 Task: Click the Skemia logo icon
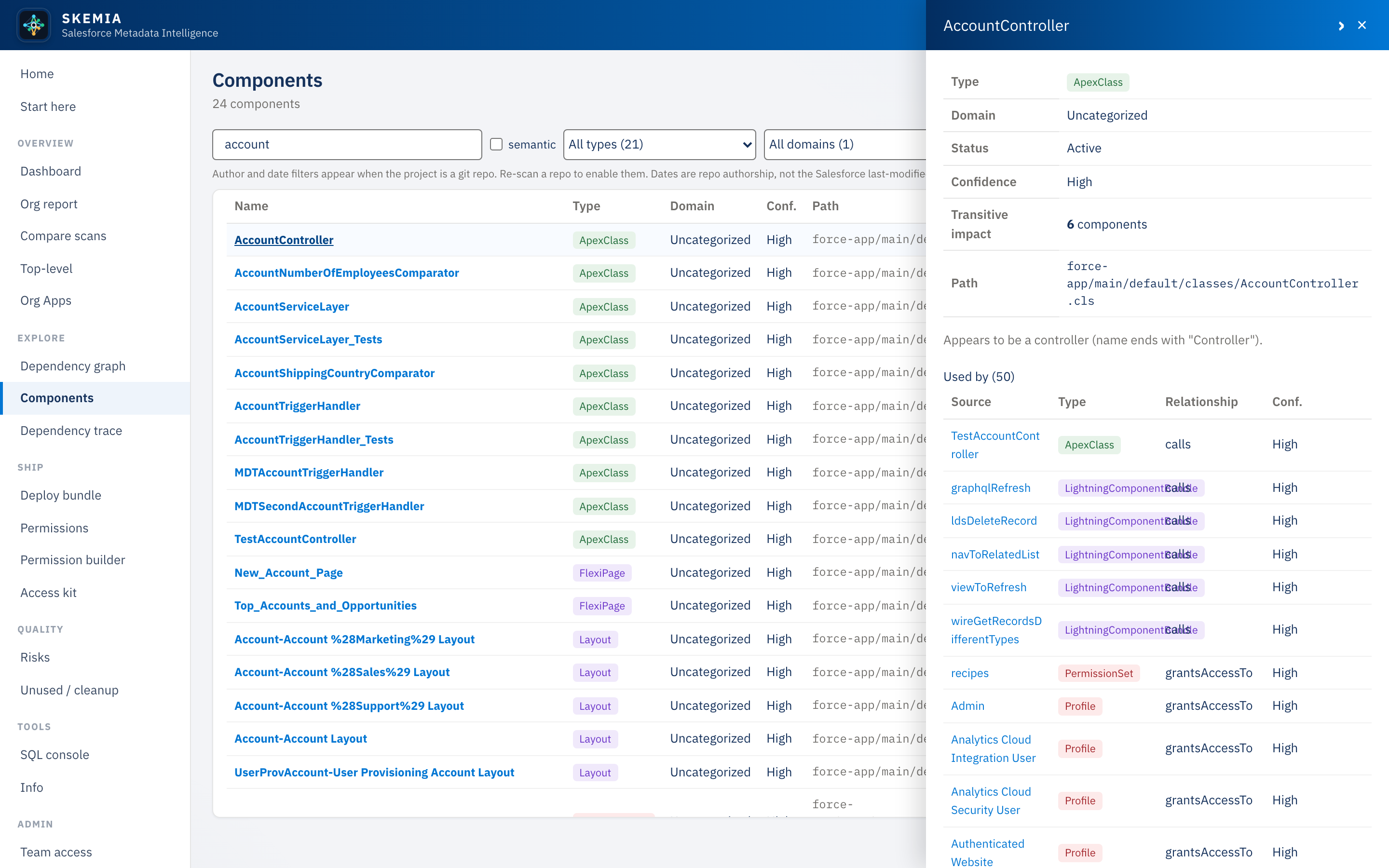tap(34, 25)
